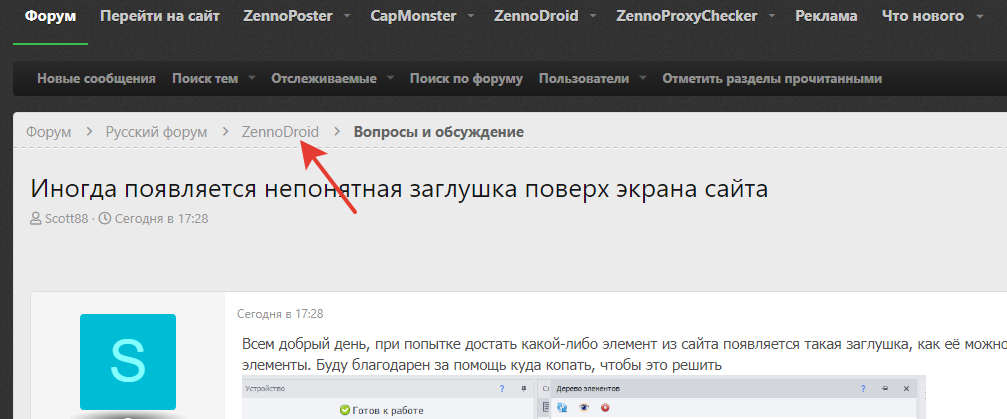1007x419 pixels.
Task: Show Новые сообщения in the sub-navigation
Action: [96, 78]
